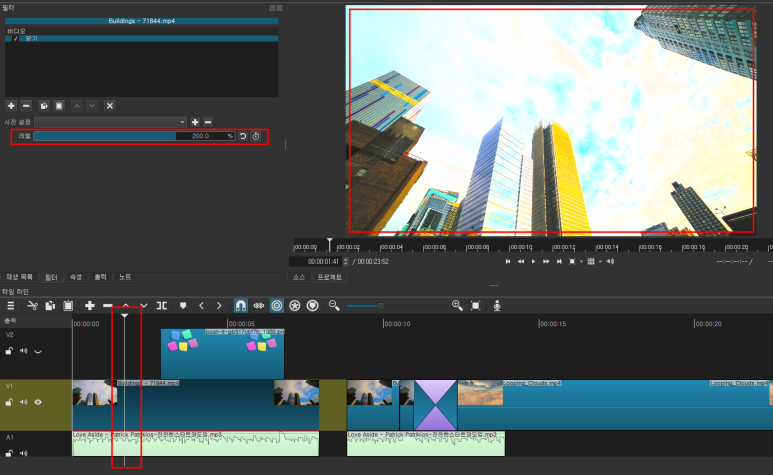
Task: Open the 사전 설정 preset dropdown
Action: click(110, 122)
